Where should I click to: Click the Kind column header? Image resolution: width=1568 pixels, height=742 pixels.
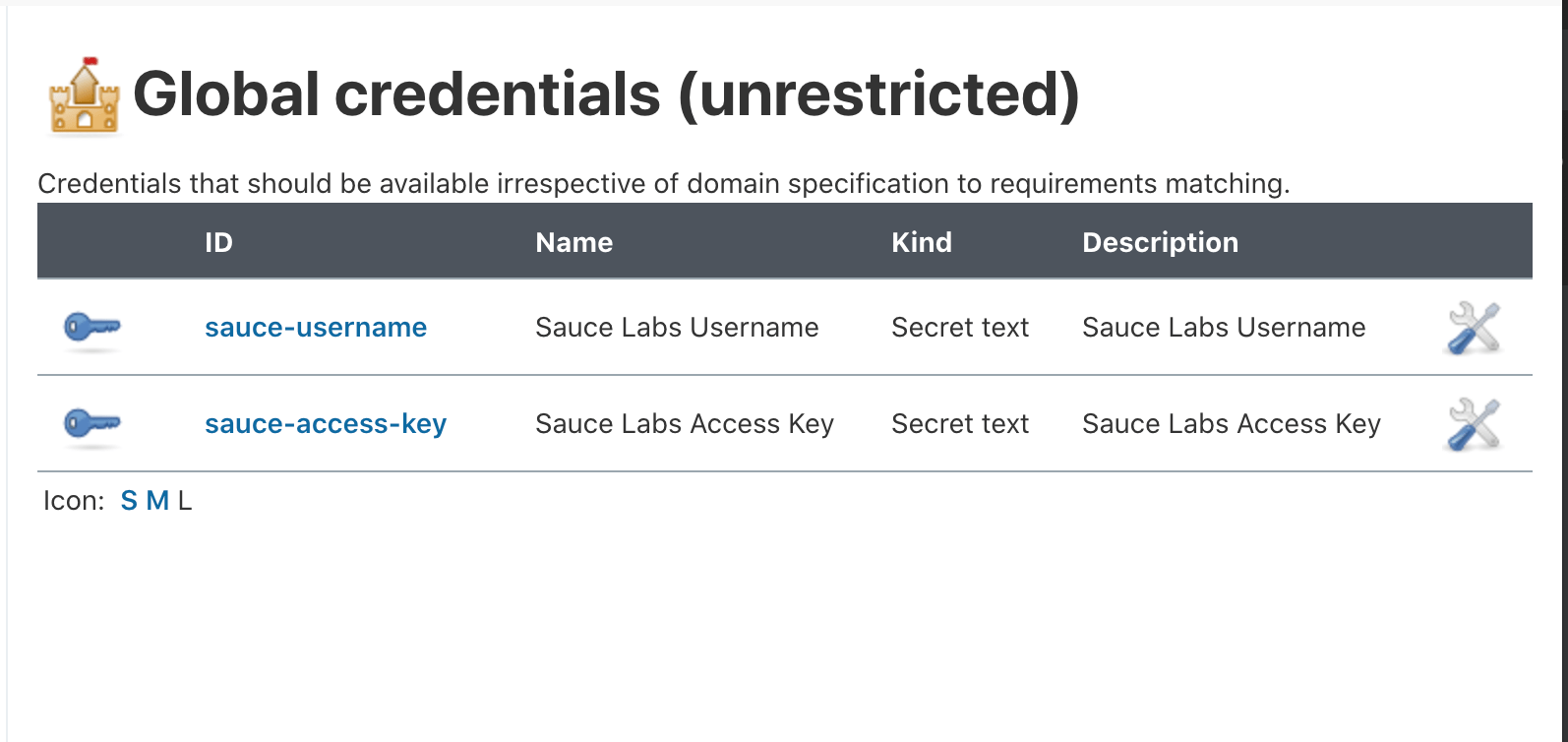(922, 242)
